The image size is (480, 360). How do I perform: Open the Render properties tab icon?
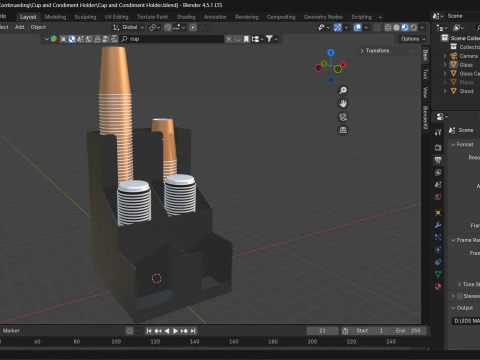438,147
